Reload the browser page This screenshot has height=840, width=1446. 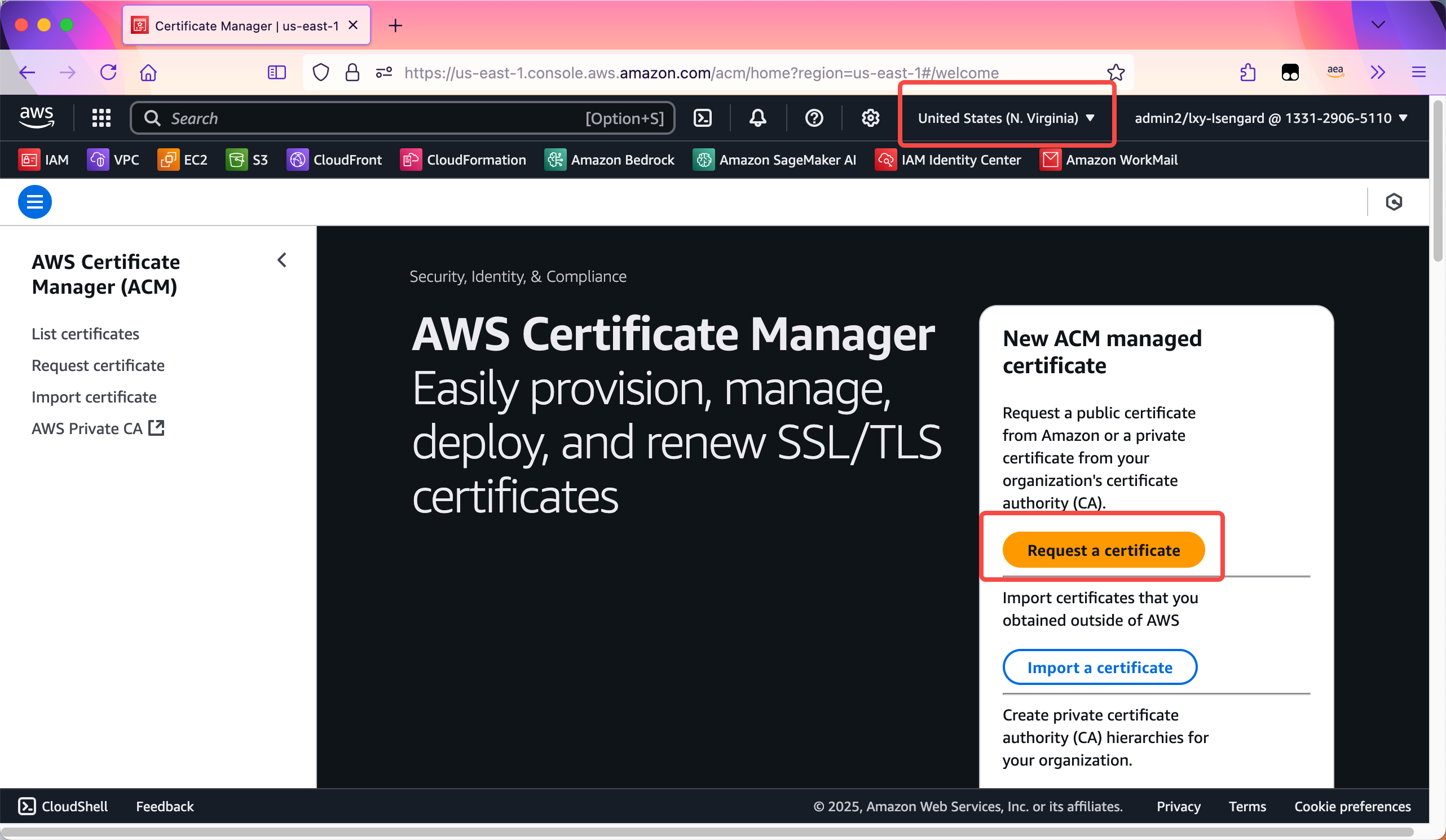click(108, 72)
